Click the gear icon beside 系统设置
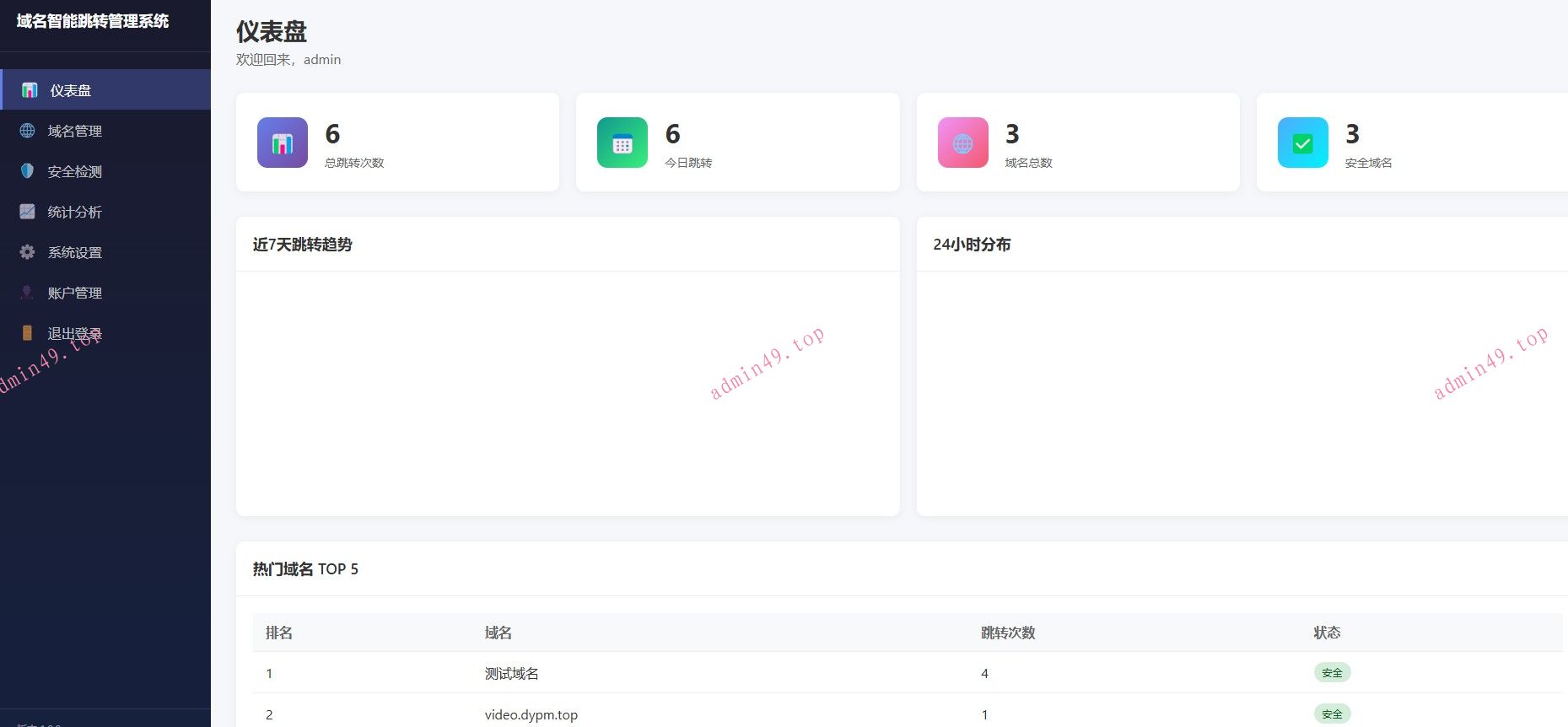The height and width of the screenshot is (727, 1568). [28, 252]
